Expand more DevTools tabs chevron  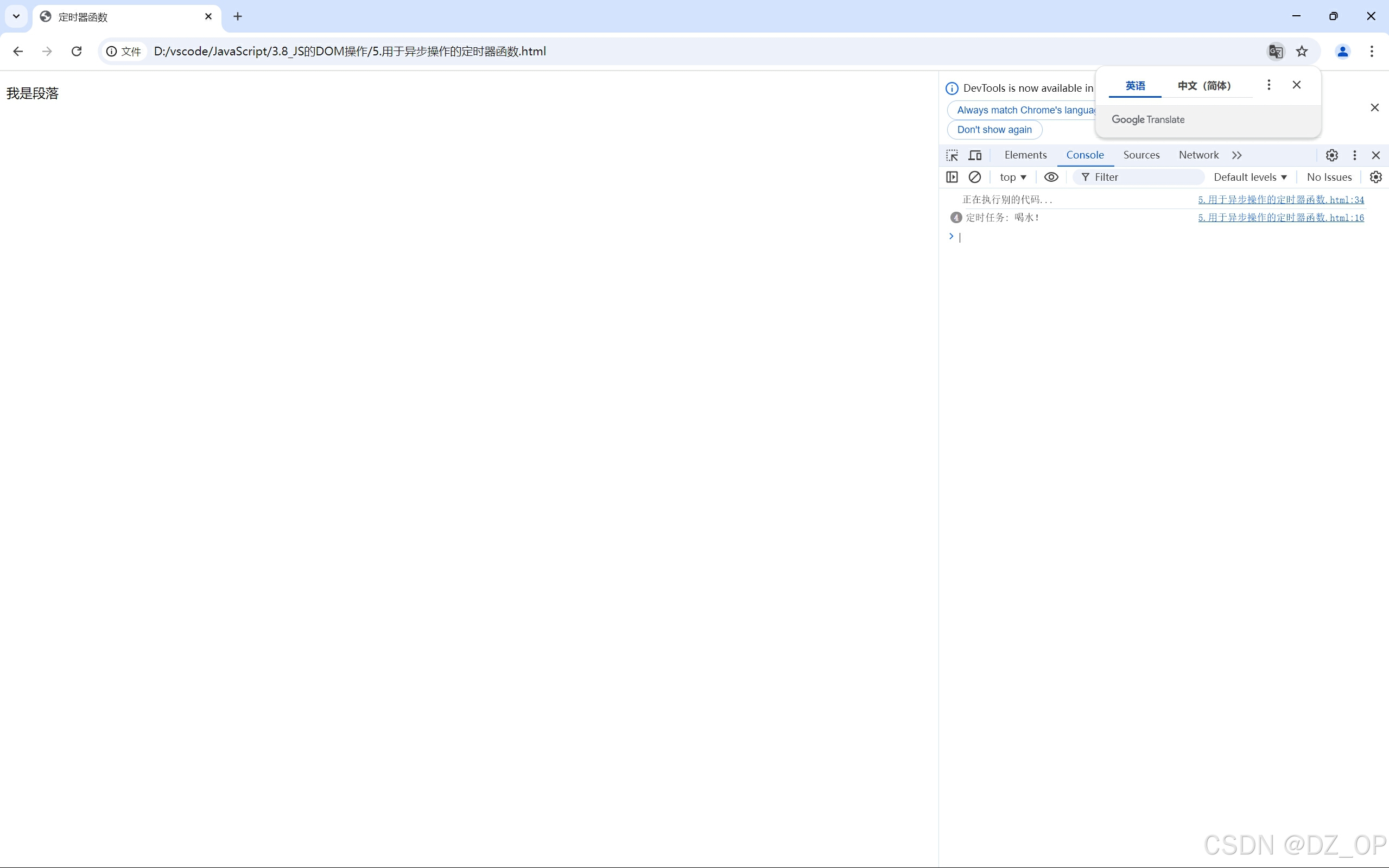coord(1237,155)
